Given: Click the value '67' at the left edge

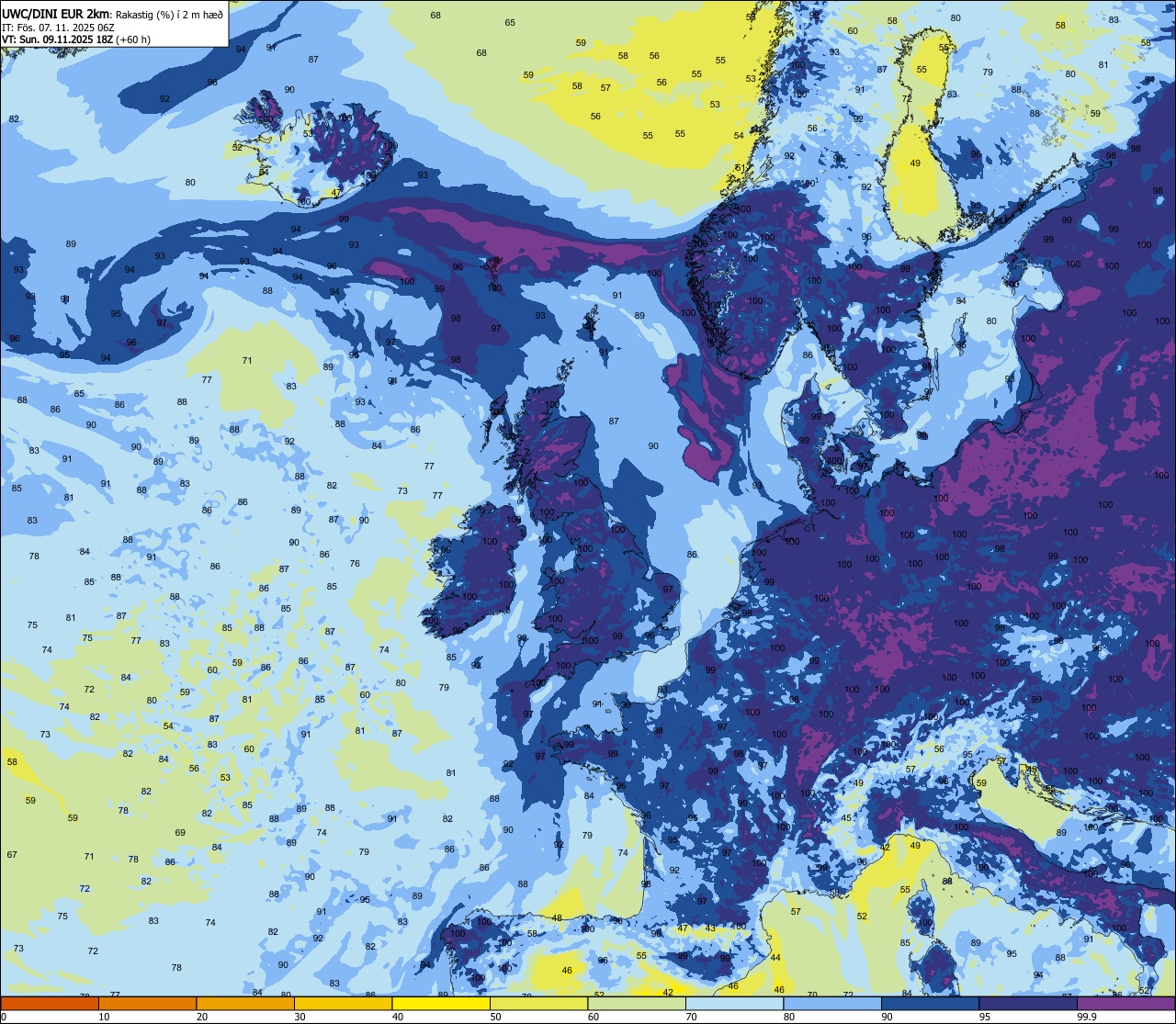Looking at the screenshot, I should 12,854.
